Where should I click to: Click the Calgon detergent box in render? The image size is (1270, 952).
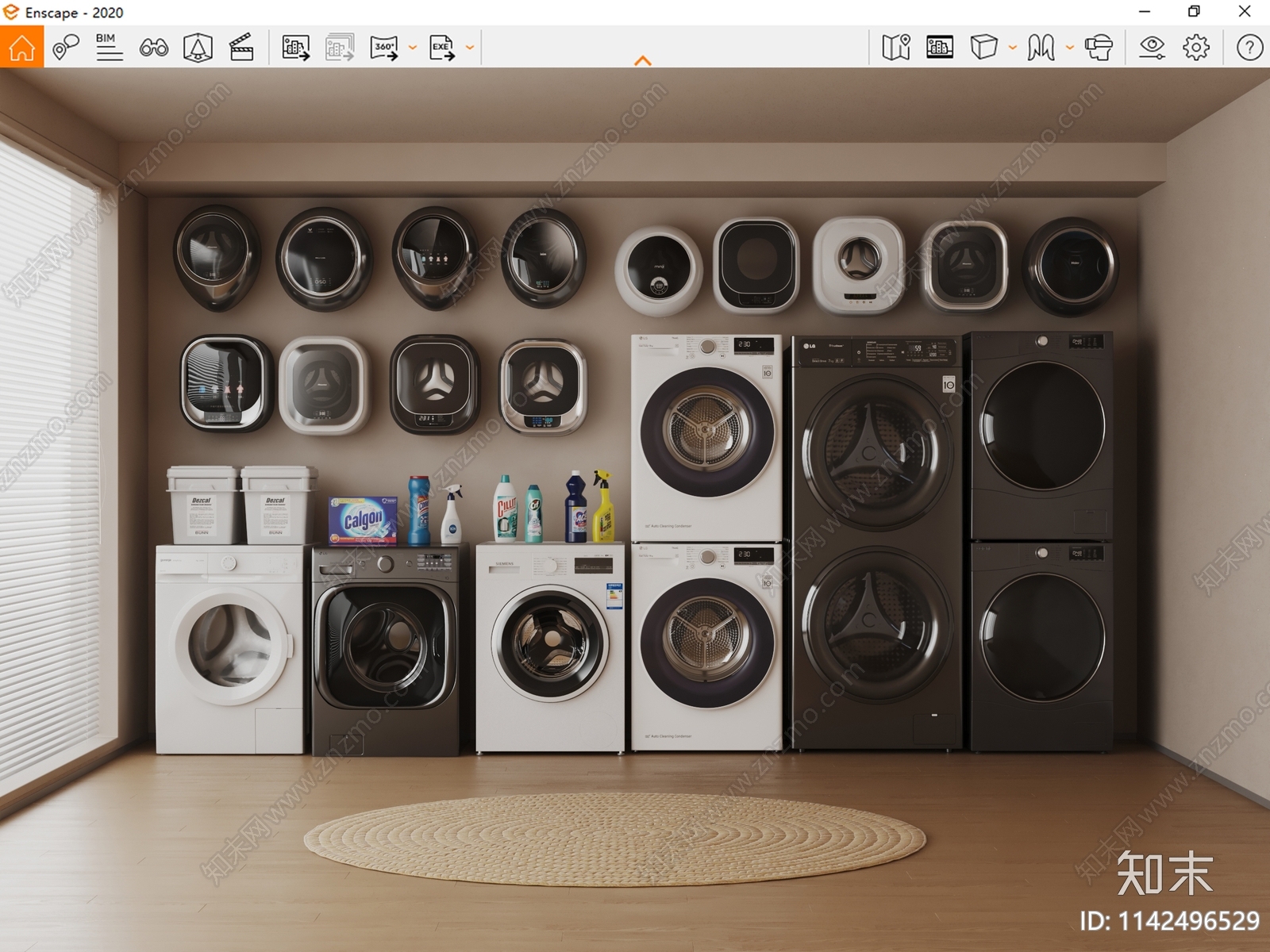[363, 520]
